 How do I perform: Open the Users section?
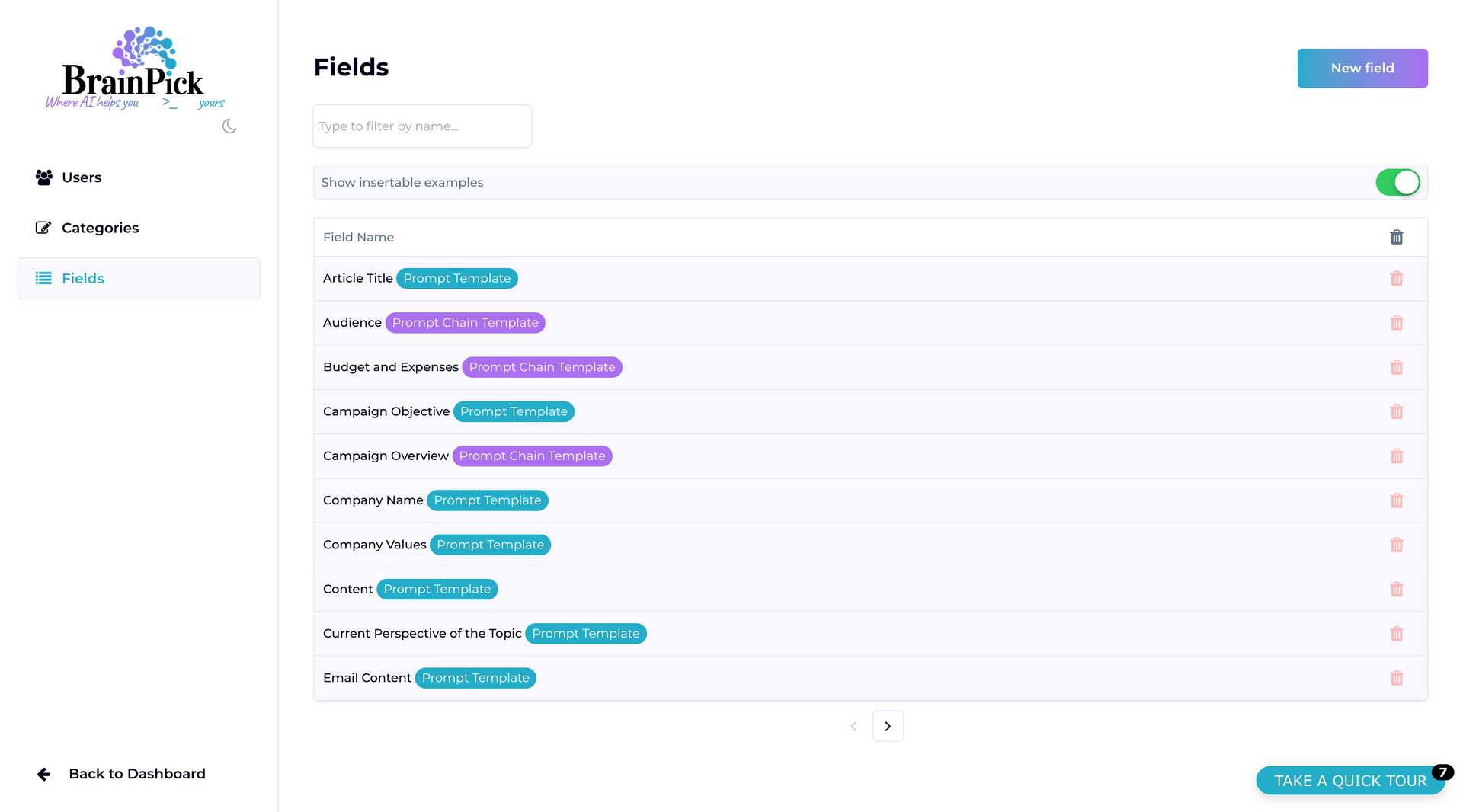tap(82, 177)
